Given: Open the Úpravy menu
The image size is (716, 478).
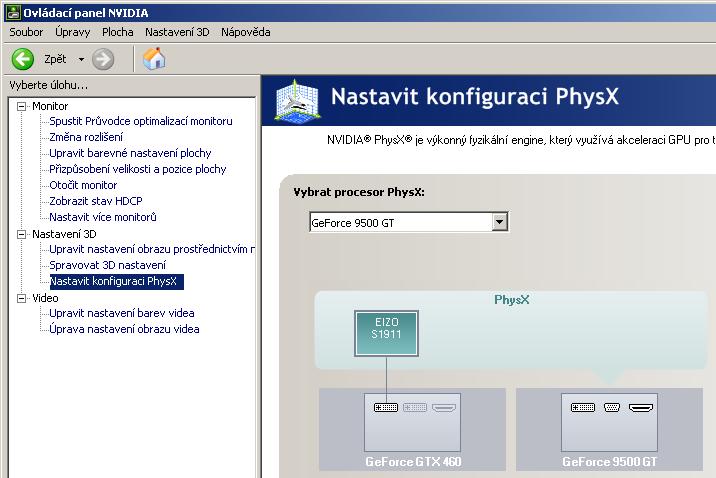Looking at the screenshot, I should pos(73,32).
